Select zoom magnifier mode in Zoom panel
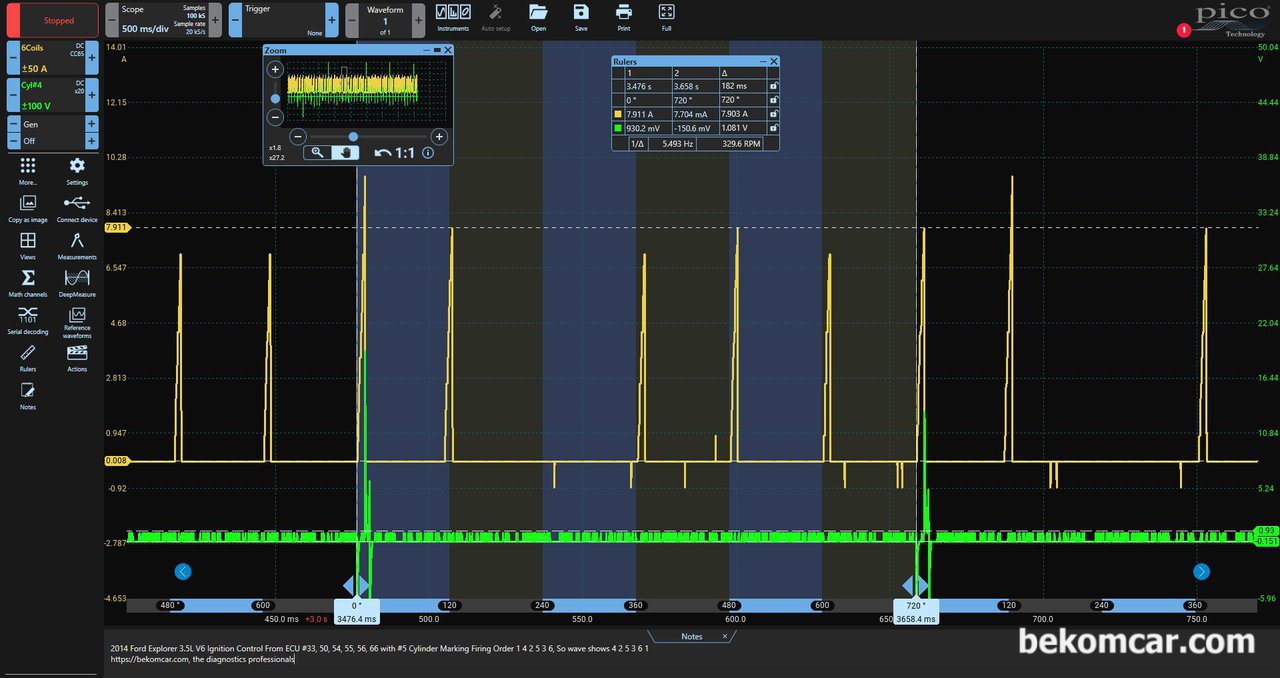This screenshot has width=1280, height=678. (317, 153)
